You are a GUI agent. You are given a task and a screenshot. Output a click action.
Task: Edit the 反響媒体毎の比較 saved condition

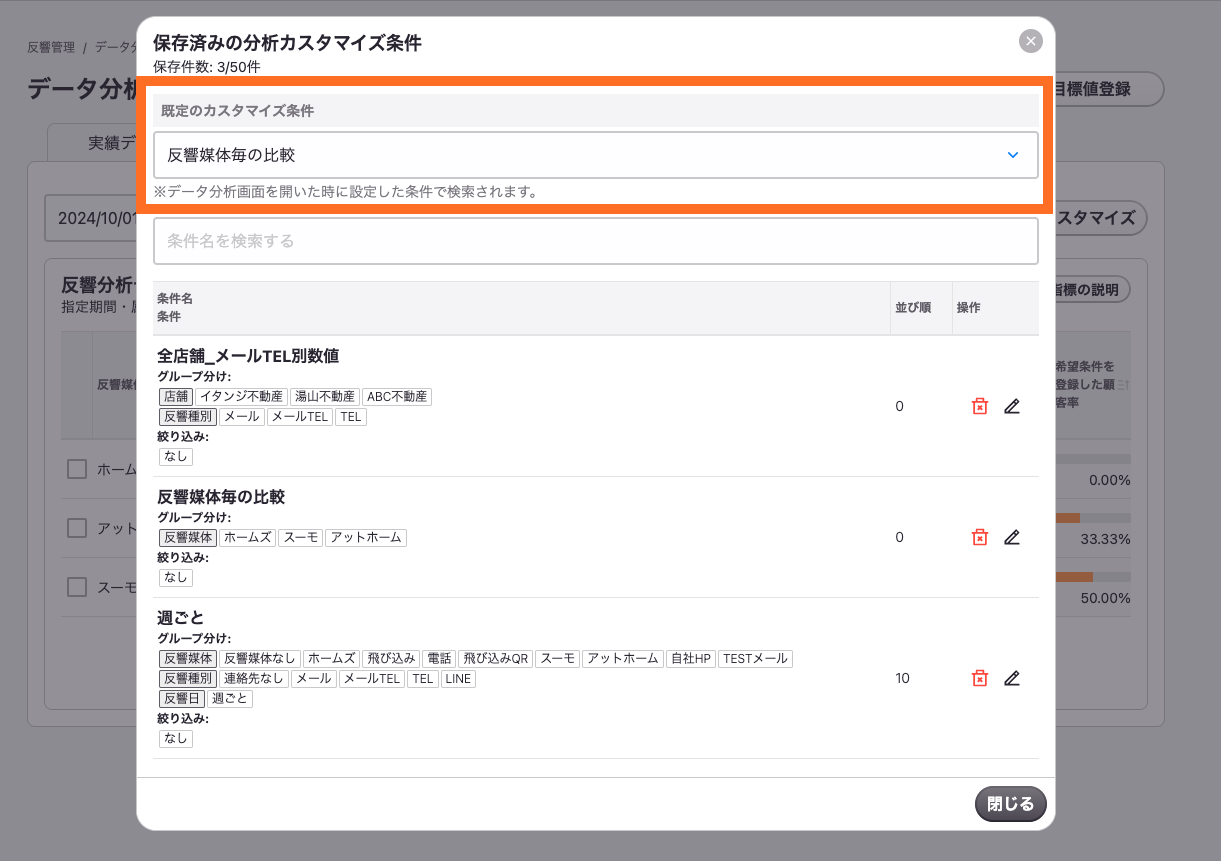(1012, 537)
